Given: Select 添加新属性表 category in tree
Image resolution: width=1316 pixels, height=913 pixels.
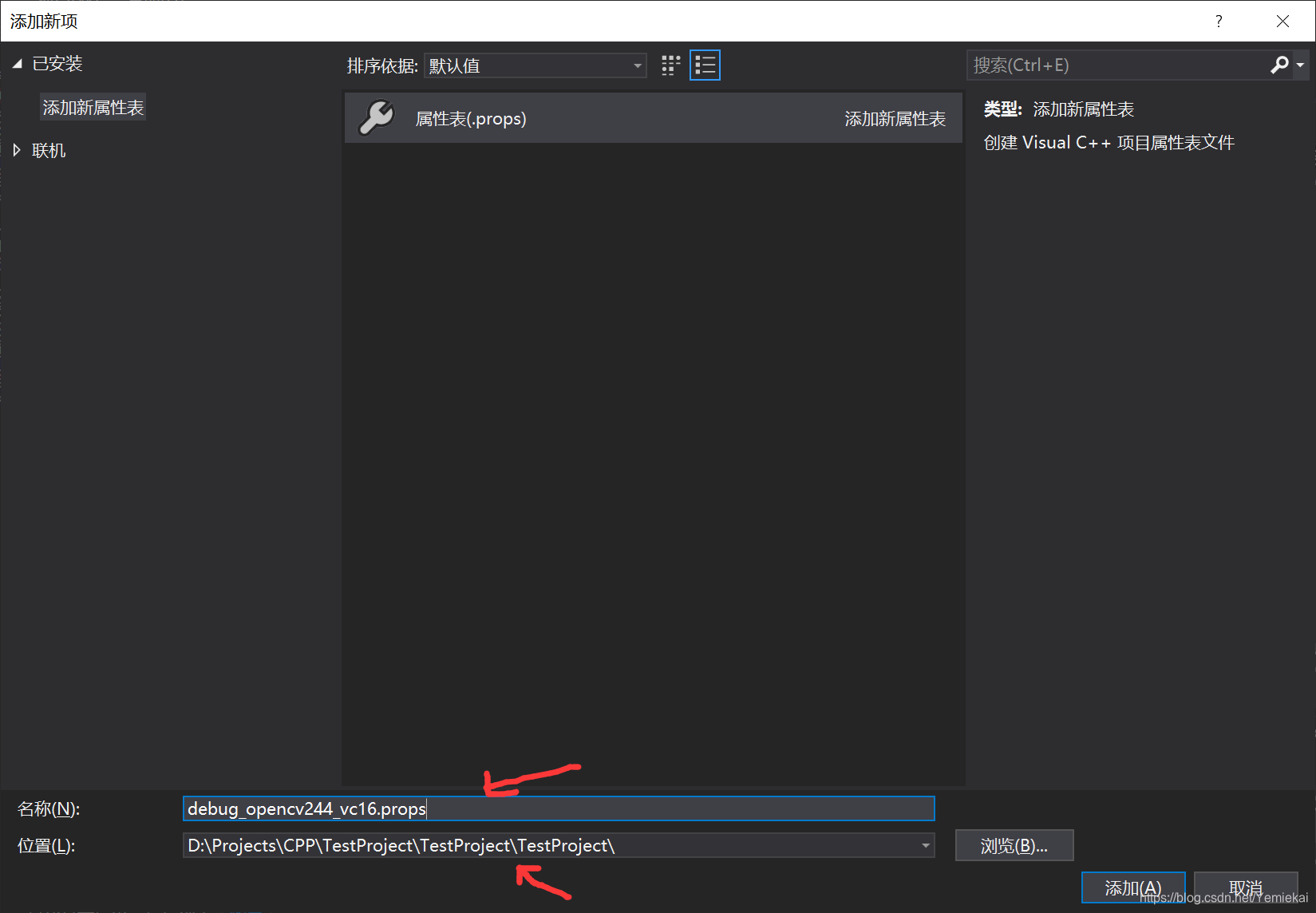Looking at the screenshot, I should pyautogui.click(x=93, y=108).
